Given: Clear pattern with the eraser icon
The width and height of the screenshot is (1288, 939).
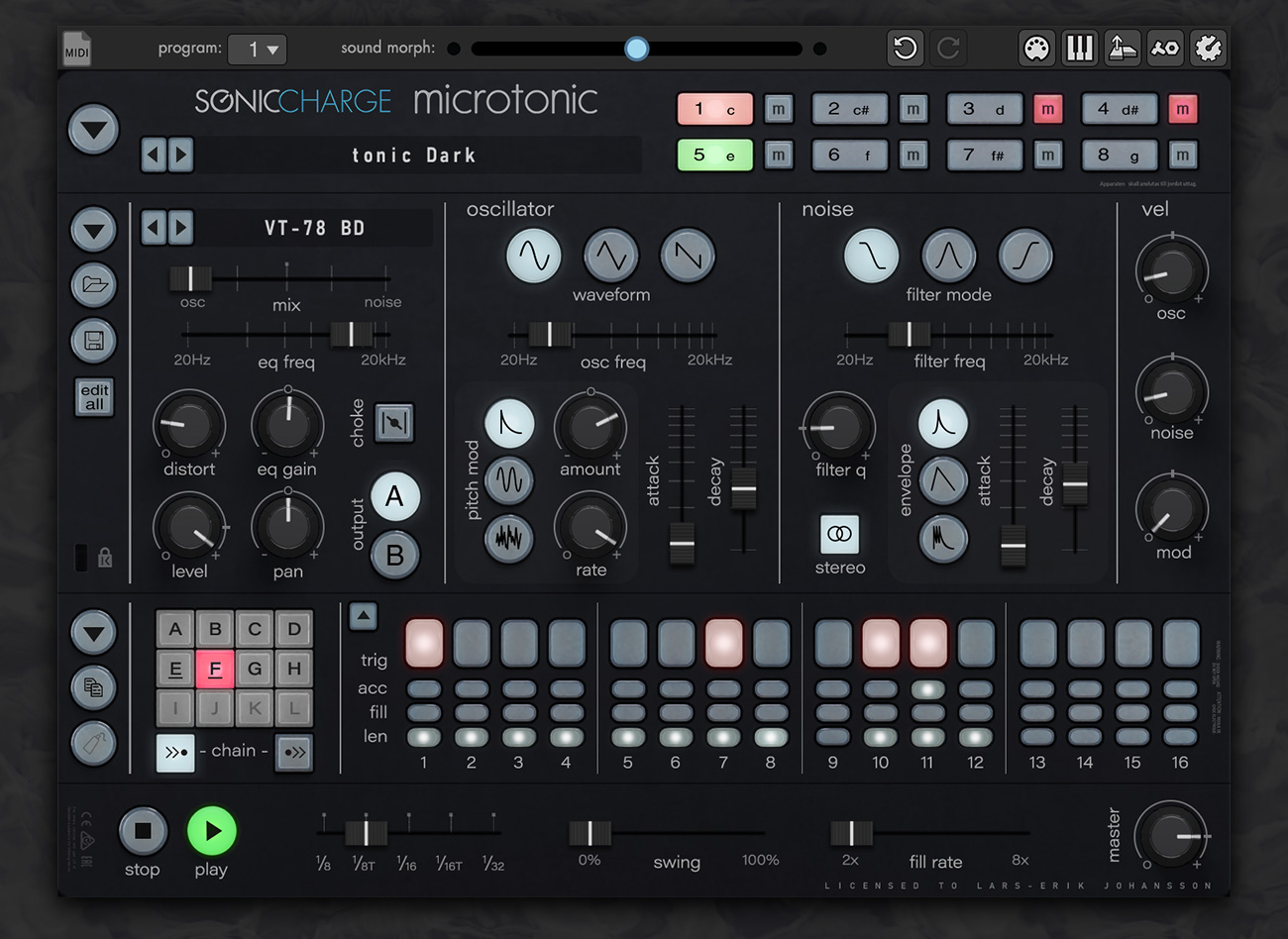Looking at the screenshot, I should point(94,743).
